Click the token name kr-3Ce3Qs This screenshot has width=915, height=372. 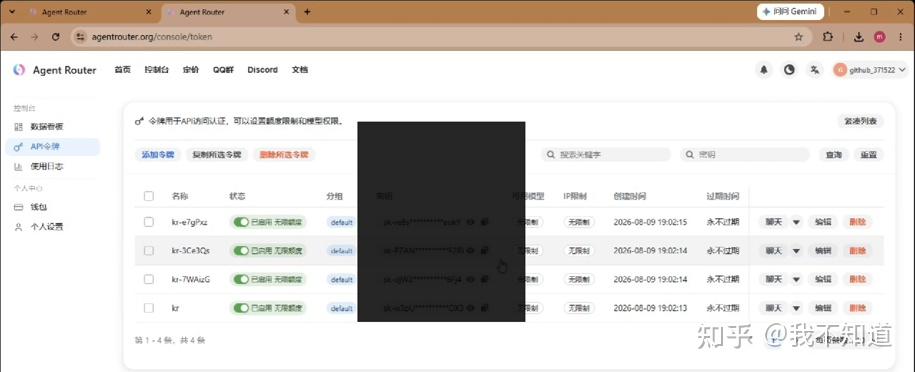tap(191, 251)
